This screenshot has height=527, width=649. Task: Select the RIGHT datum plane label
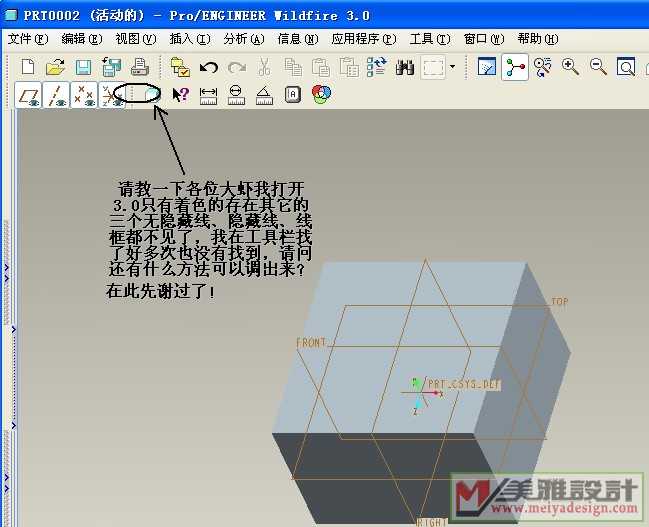(x=433, y=522)
